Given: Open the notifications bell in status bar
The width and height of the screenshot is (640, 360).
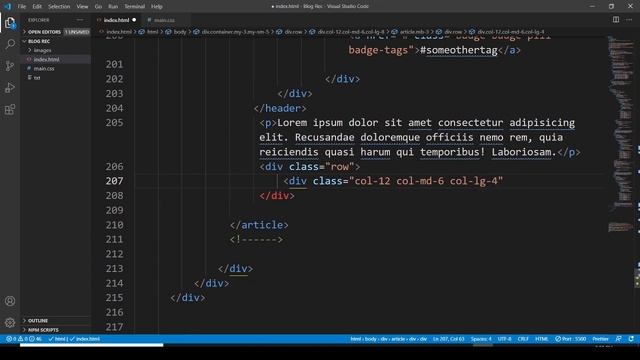Looking at the screenshot, I should [631, 339].
